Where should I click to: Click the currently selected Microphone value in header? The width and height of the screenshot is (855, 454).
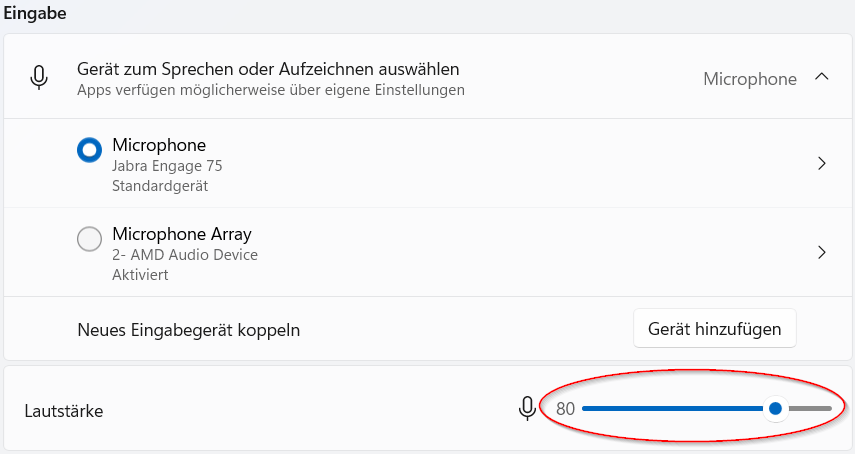[750, 79]
